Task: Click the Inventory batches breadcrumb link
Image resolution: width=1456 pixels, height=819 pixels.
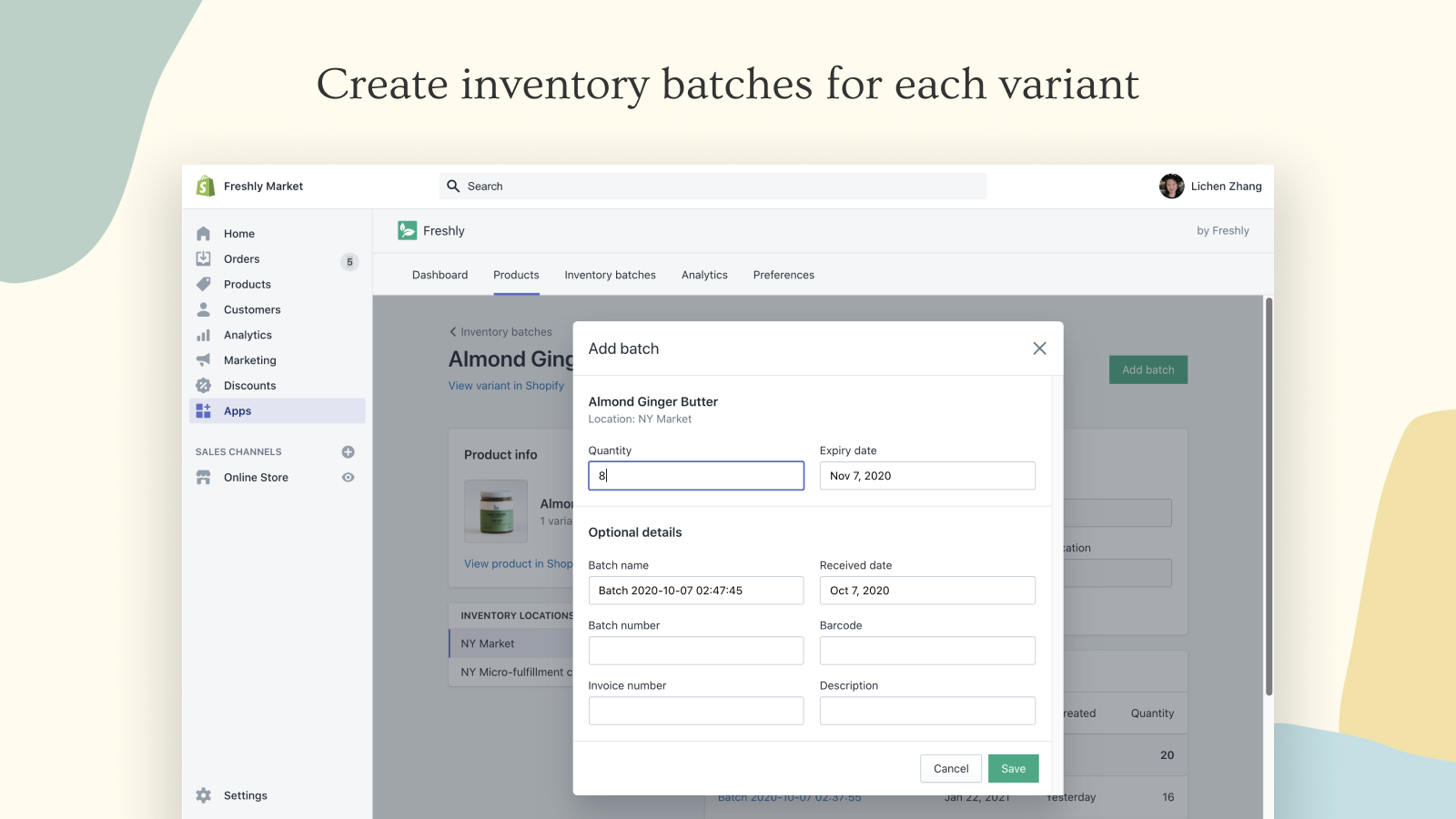Action: tap(506, 332)
